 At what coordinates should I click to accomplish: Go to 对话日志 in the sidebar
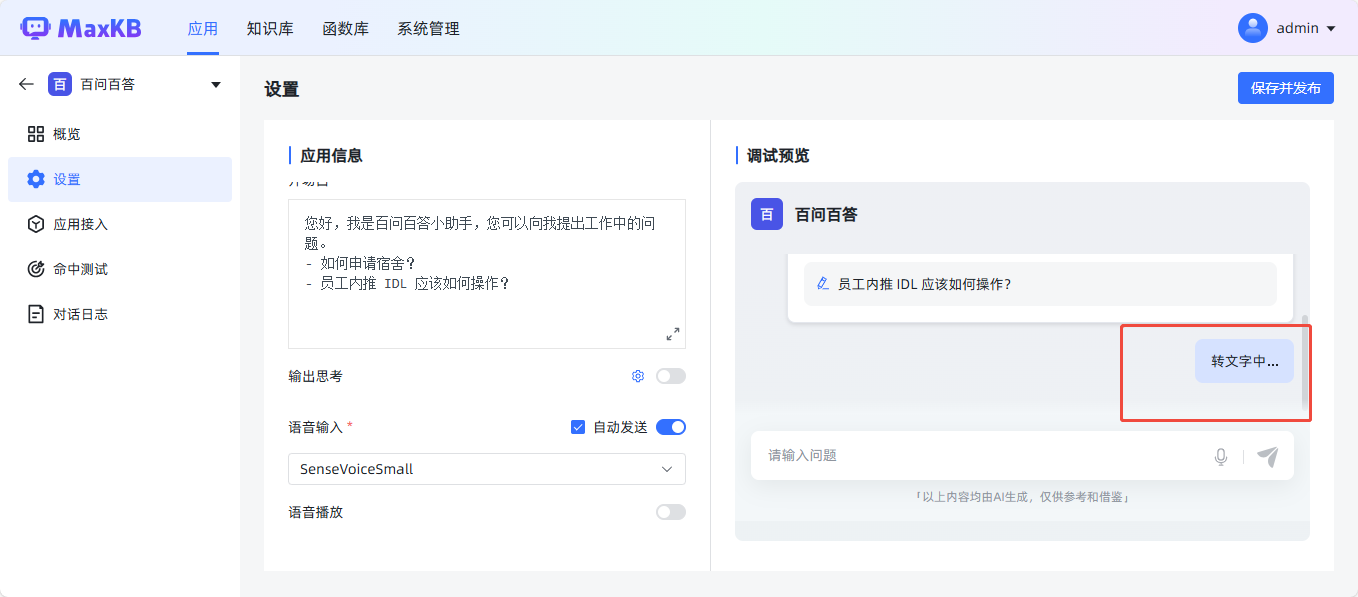80,314
